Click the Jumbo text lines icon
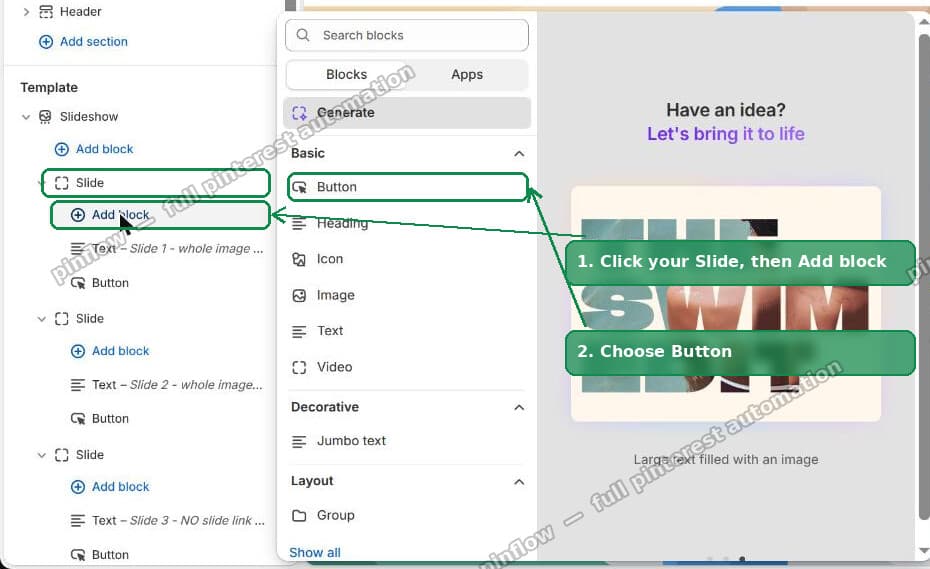The image size is (930, 569). [x=300, y=441]
